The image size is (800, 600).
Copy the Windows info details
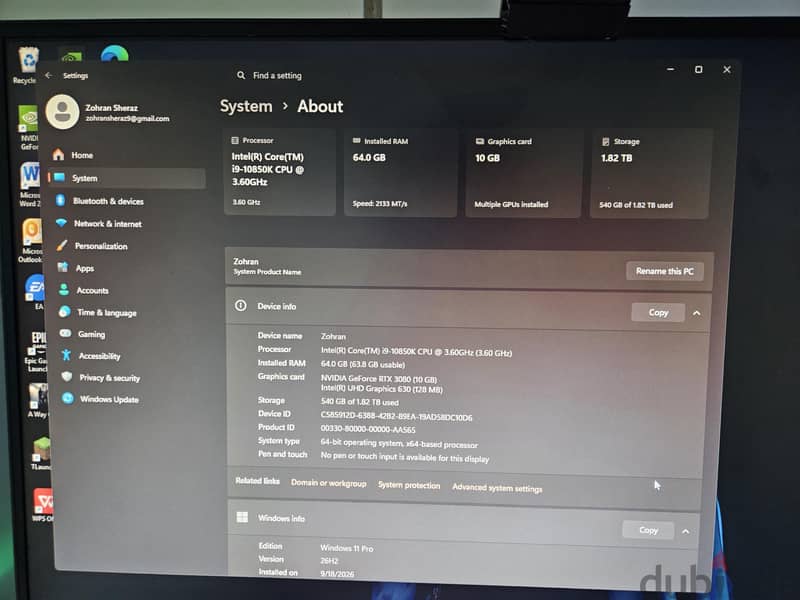coord(648,531)
